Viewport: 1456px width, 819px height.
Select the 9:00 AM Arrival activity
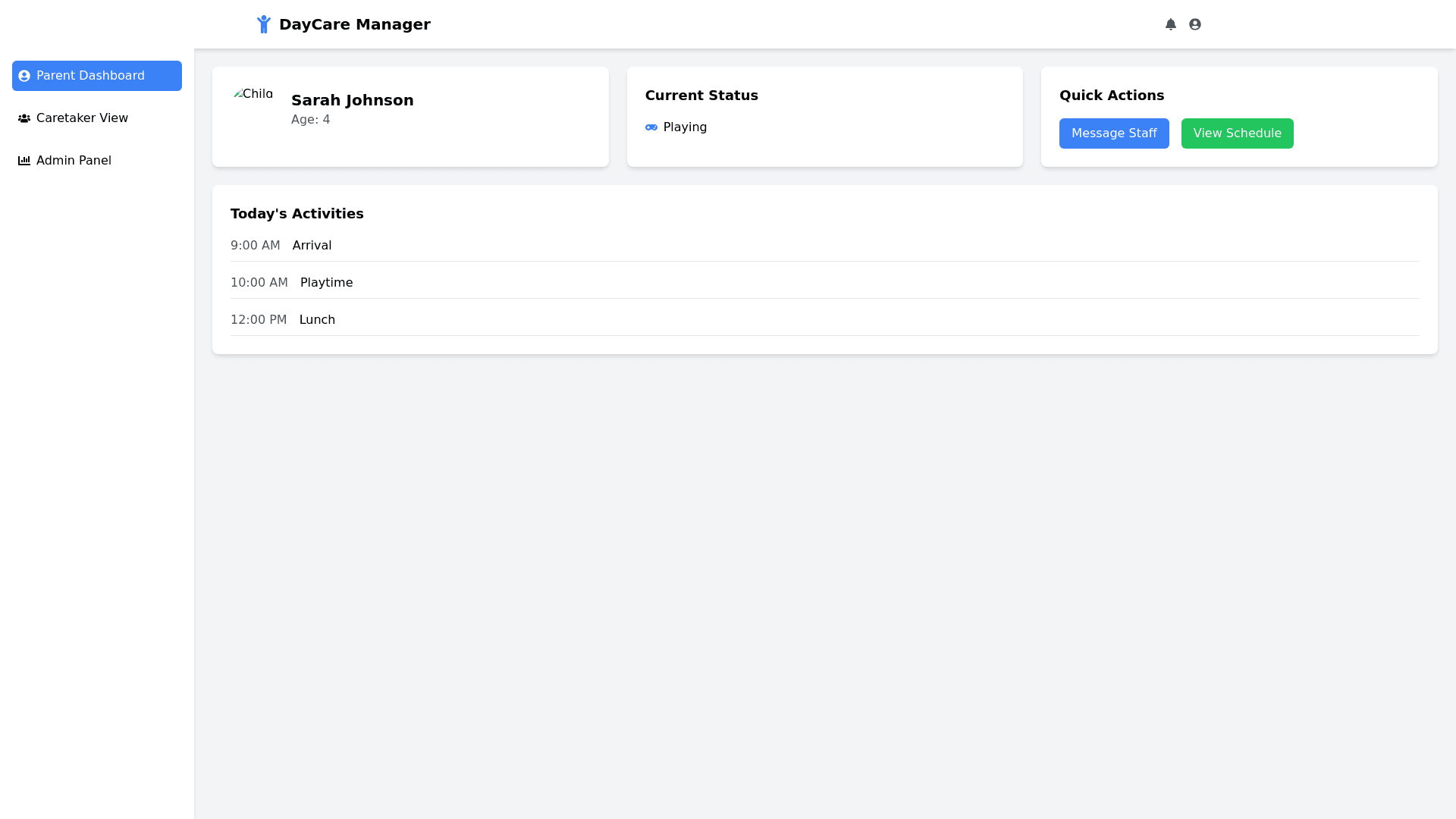pos(312,246)
